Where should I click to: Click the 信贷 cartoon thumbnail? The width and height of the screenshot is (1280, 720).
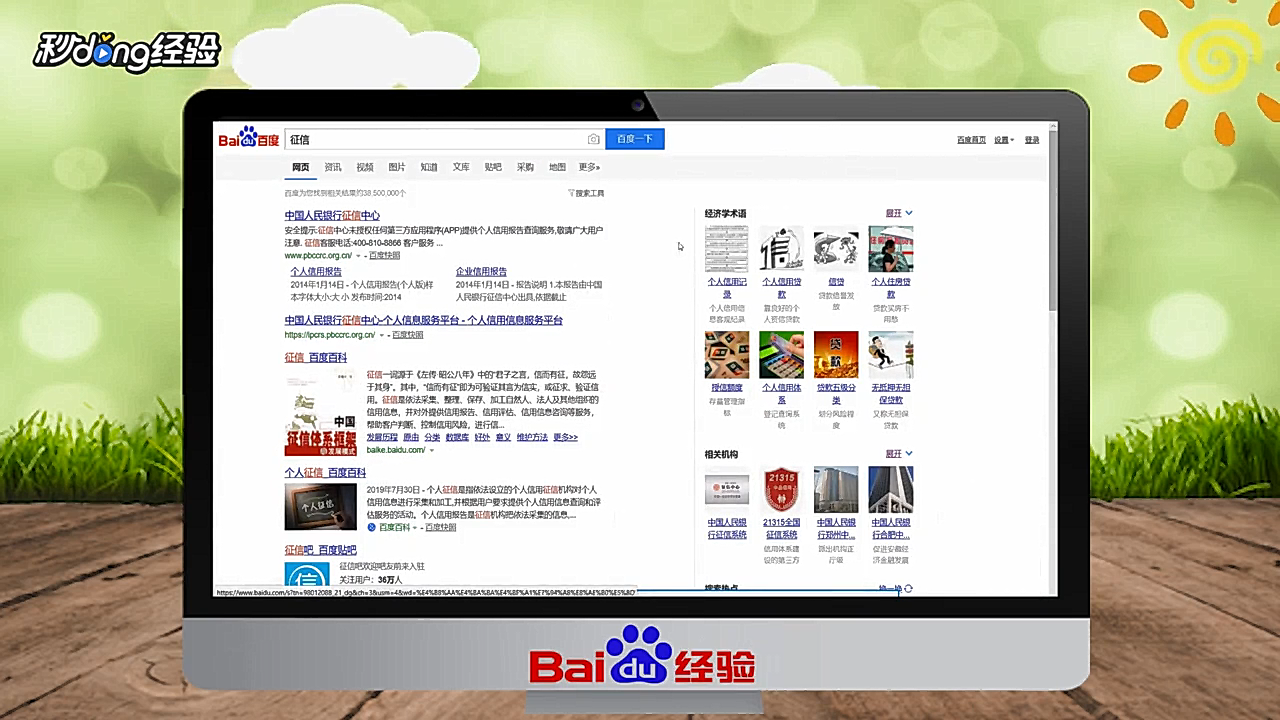click(x=836, y=249)
